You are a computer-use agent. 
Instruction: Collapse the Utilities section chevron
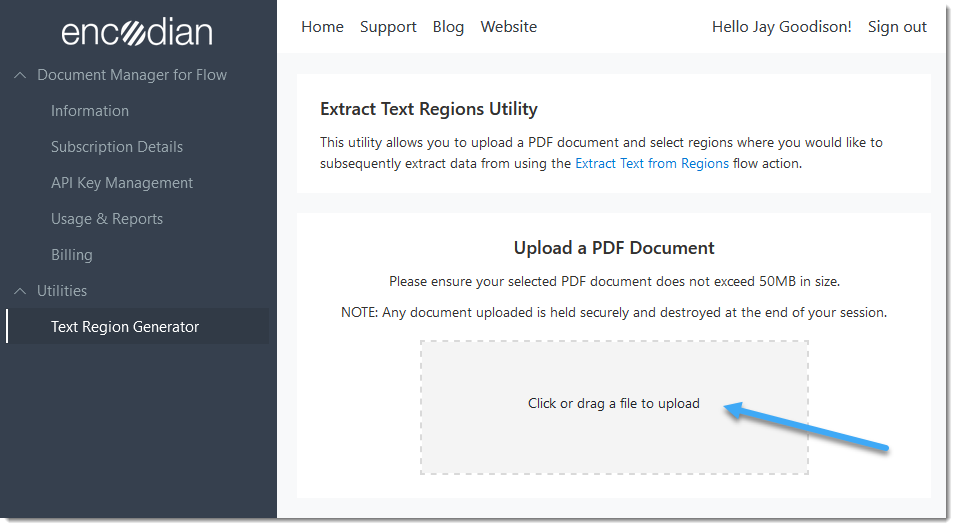tap(20, 291)
